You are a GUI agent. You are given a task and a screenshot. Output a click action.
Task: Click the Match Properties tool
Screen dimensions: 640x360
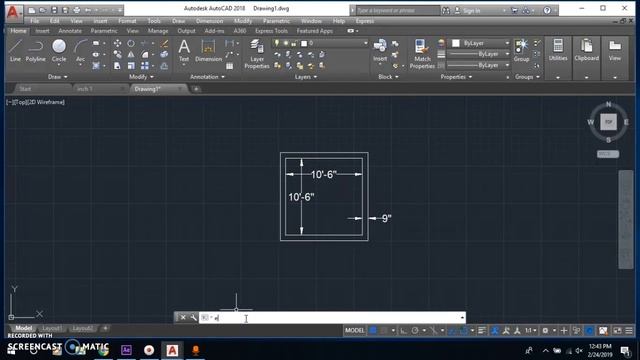coord(422,53)
